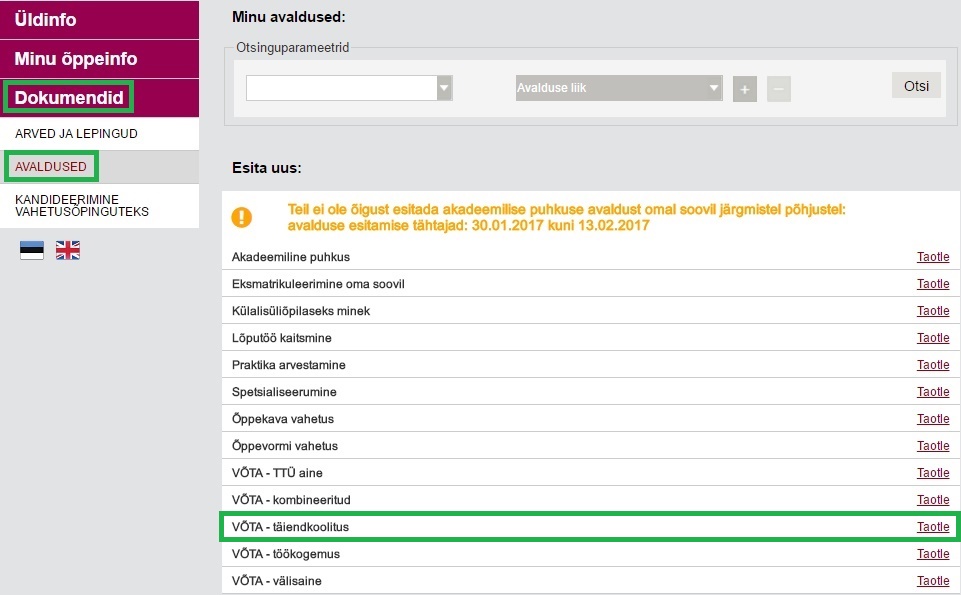This screenshot has width=961, height=595.
Task: Open Arved ja lepingud submenu item
Action: (76, 134)
